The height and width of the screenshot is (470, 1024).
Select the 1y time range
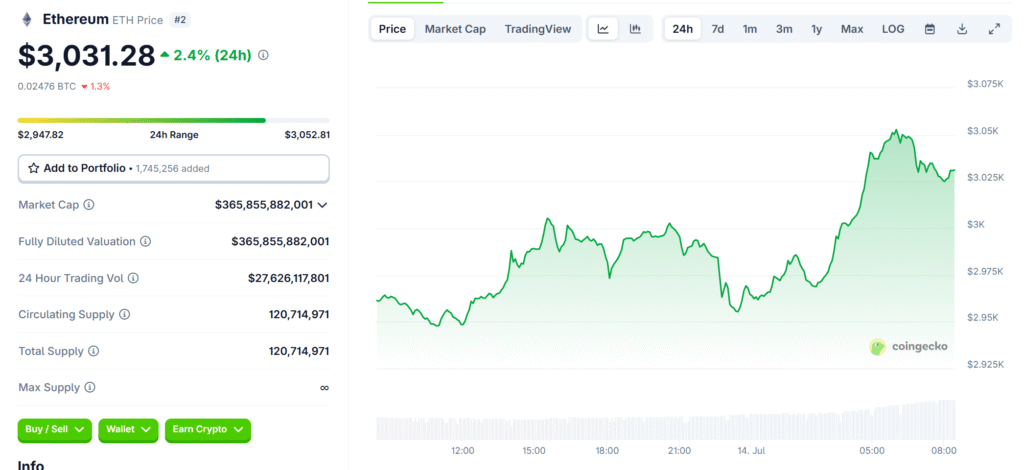[817, 29]
